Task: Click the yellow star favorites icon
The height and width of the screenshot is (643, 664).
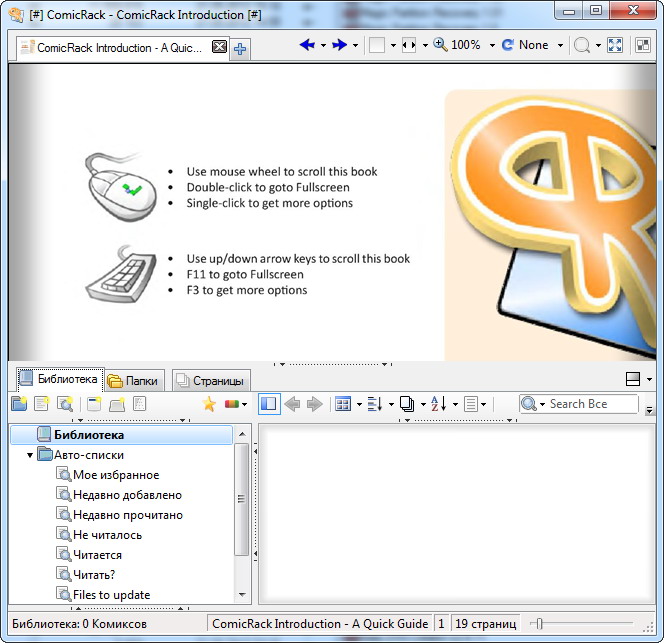Action: 209,404
